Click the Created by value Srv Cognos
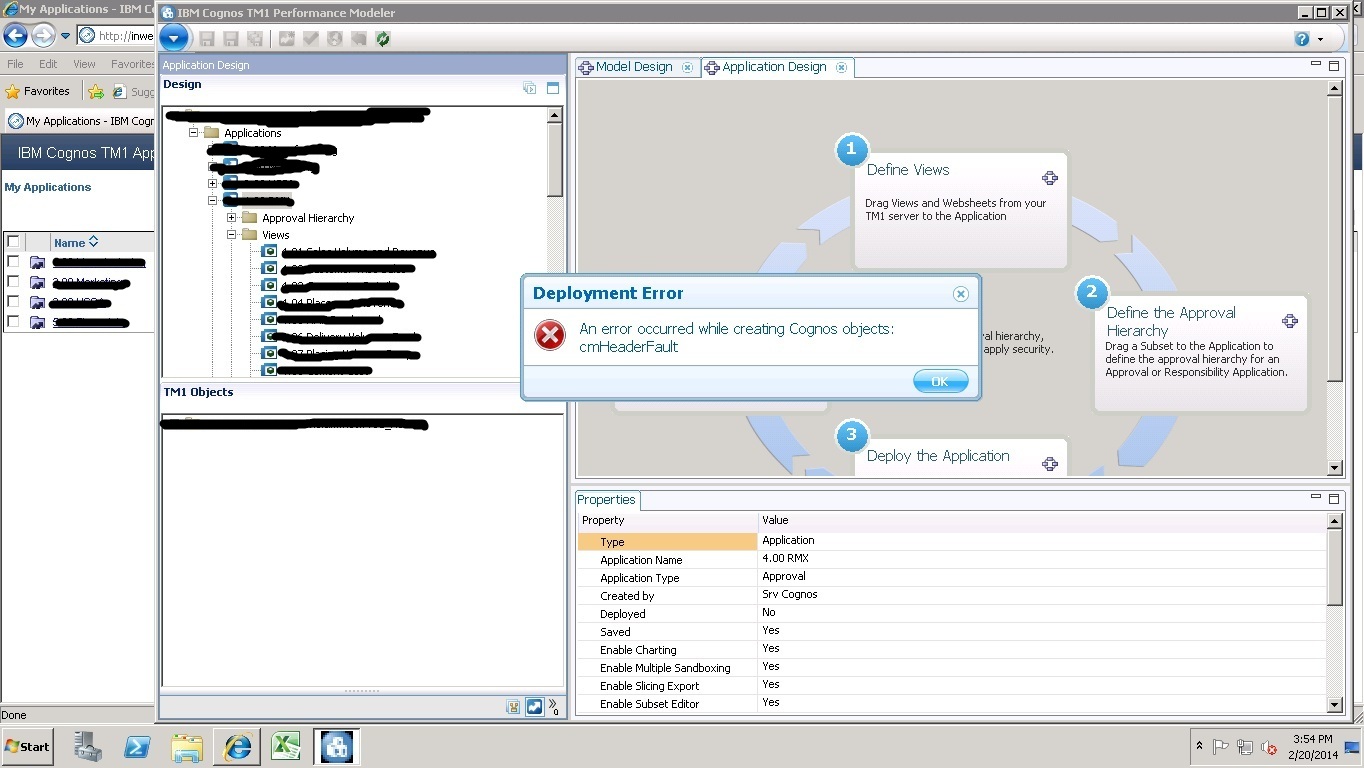Screen dimensions: 1364x768 (x=790, y=595)
